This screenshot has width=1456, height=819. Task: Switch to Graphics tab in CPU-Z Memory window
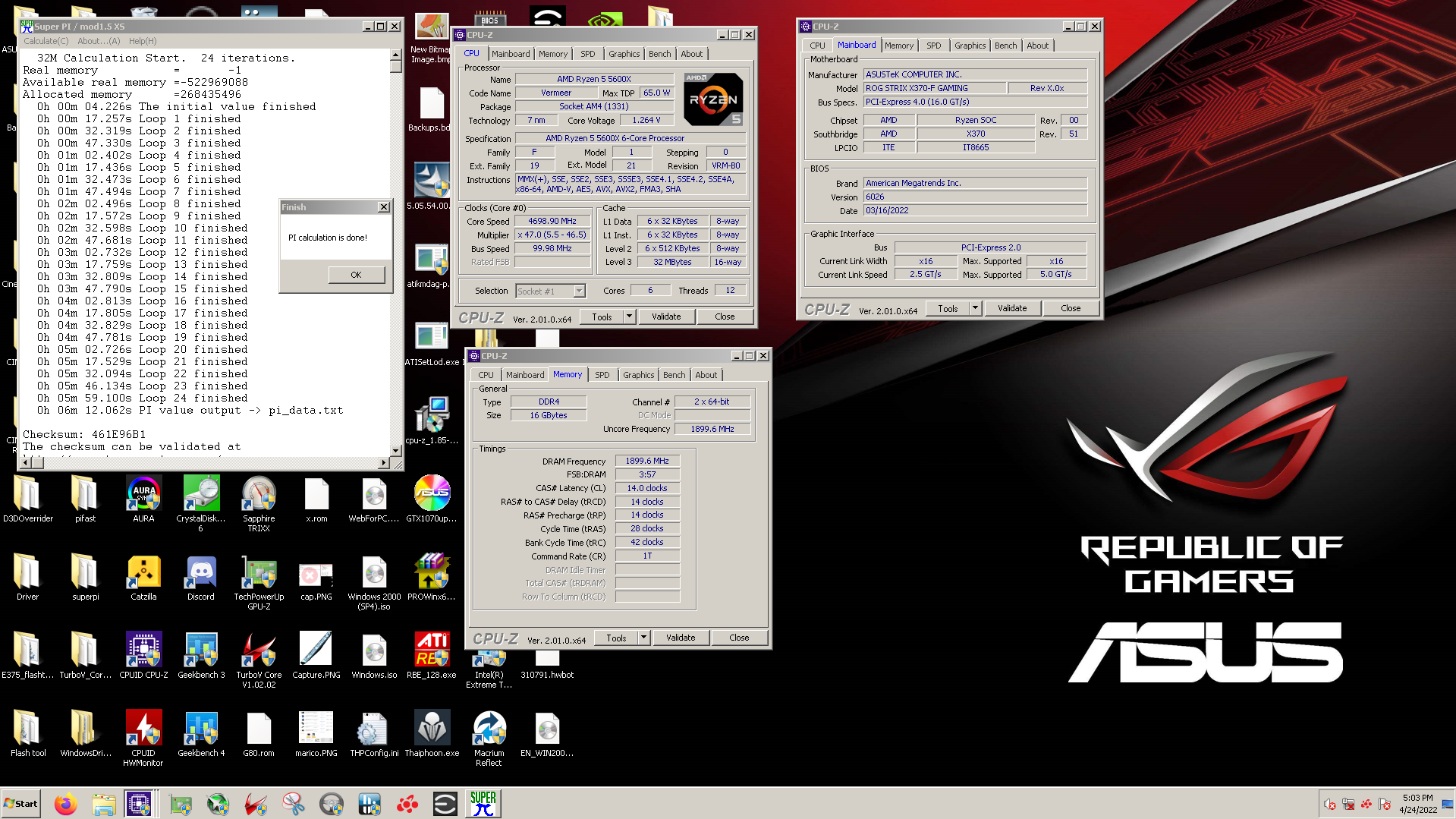pyautogui.click(x=639, y=375)
